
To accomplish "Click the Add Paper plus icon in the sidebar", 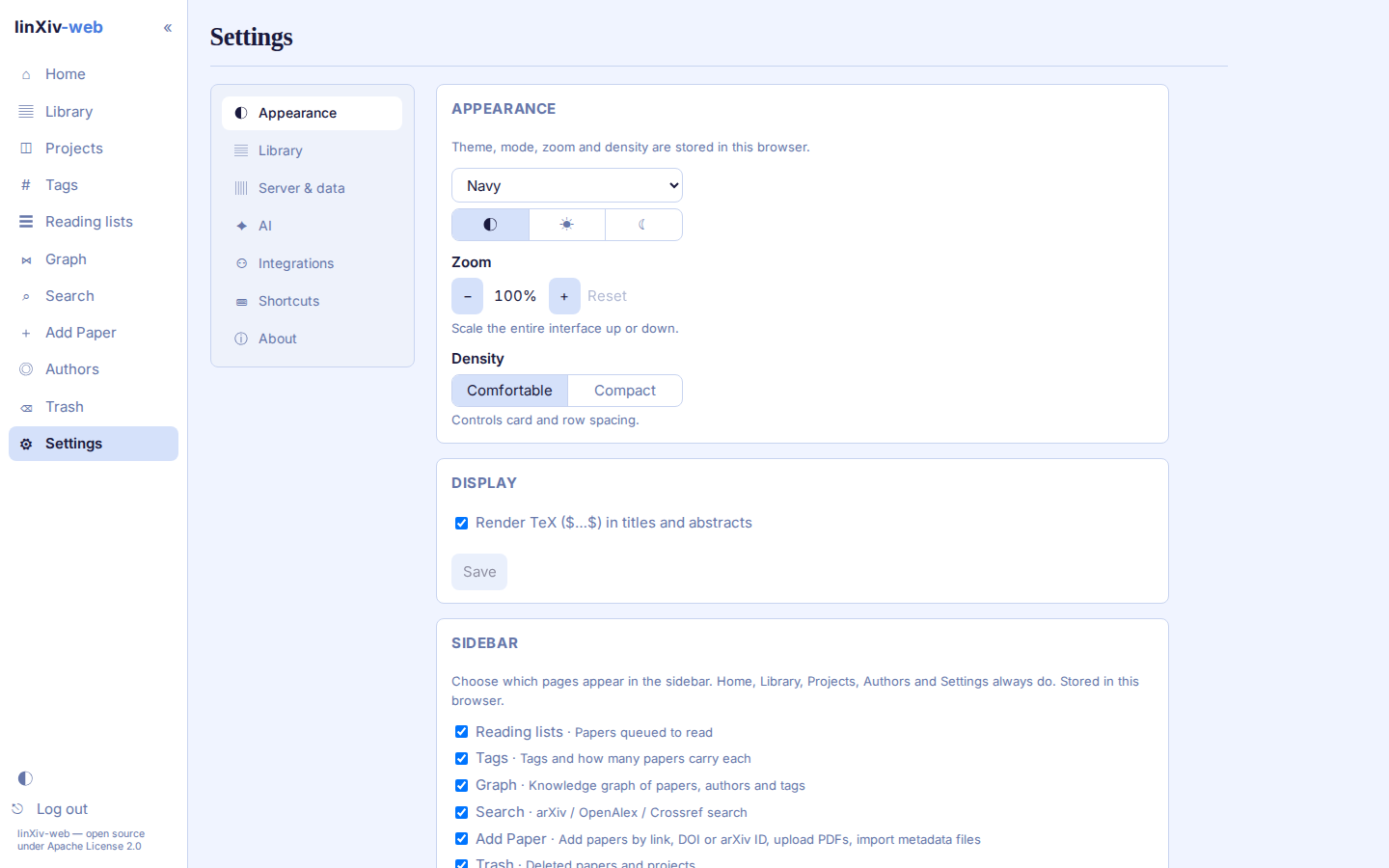I will coord(26,333).
